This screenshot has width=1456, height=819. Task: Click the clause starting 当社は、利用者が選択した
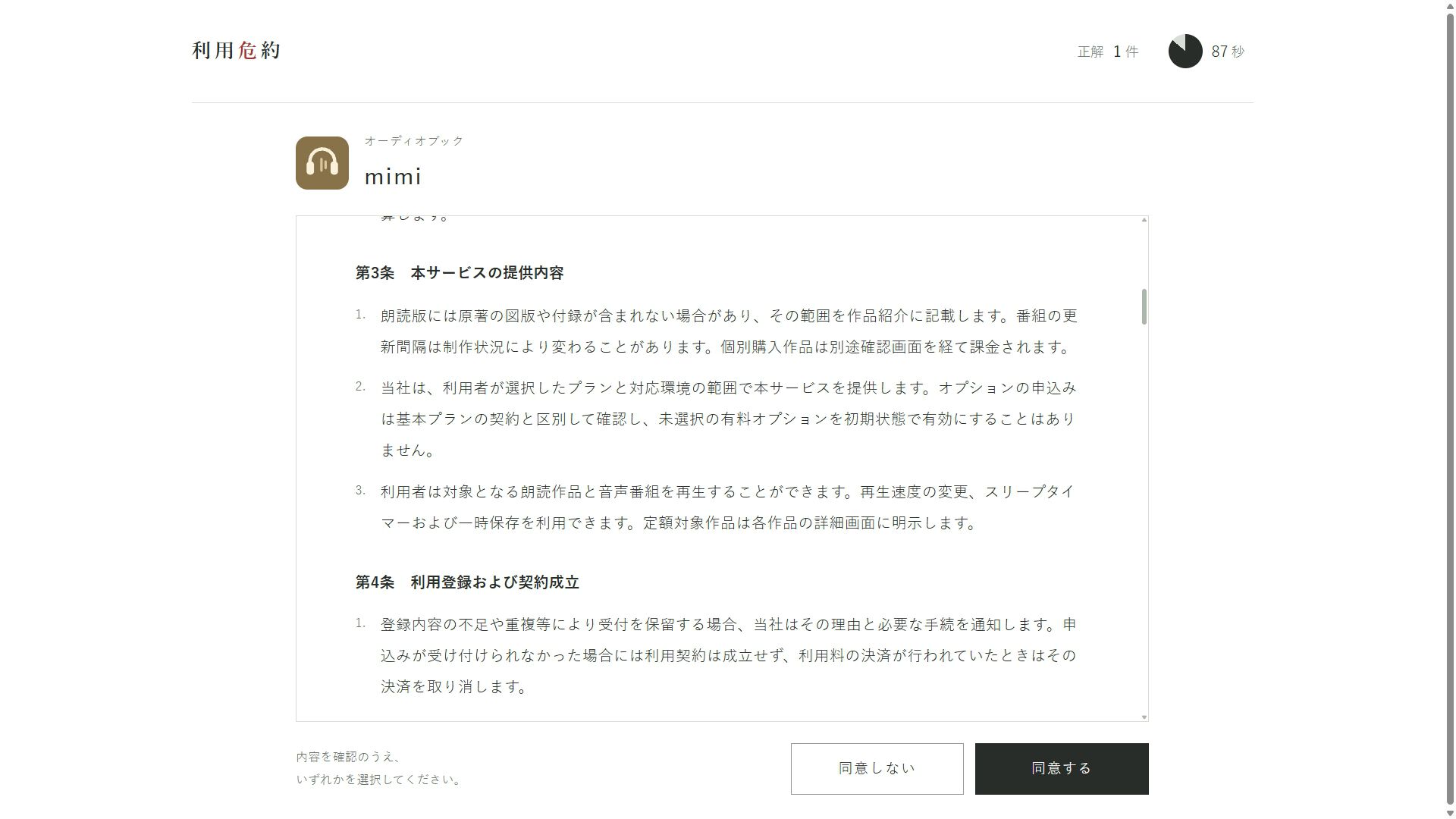pos(729,419)
